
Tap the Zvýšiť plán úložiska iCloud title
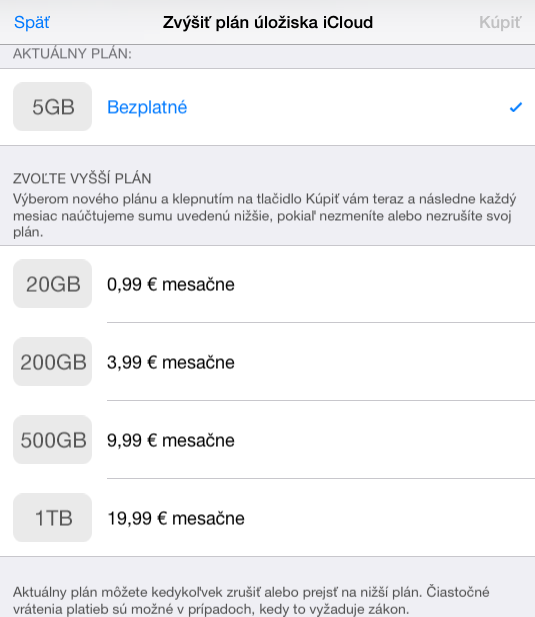pyautogui.click(x=268, y=22)
